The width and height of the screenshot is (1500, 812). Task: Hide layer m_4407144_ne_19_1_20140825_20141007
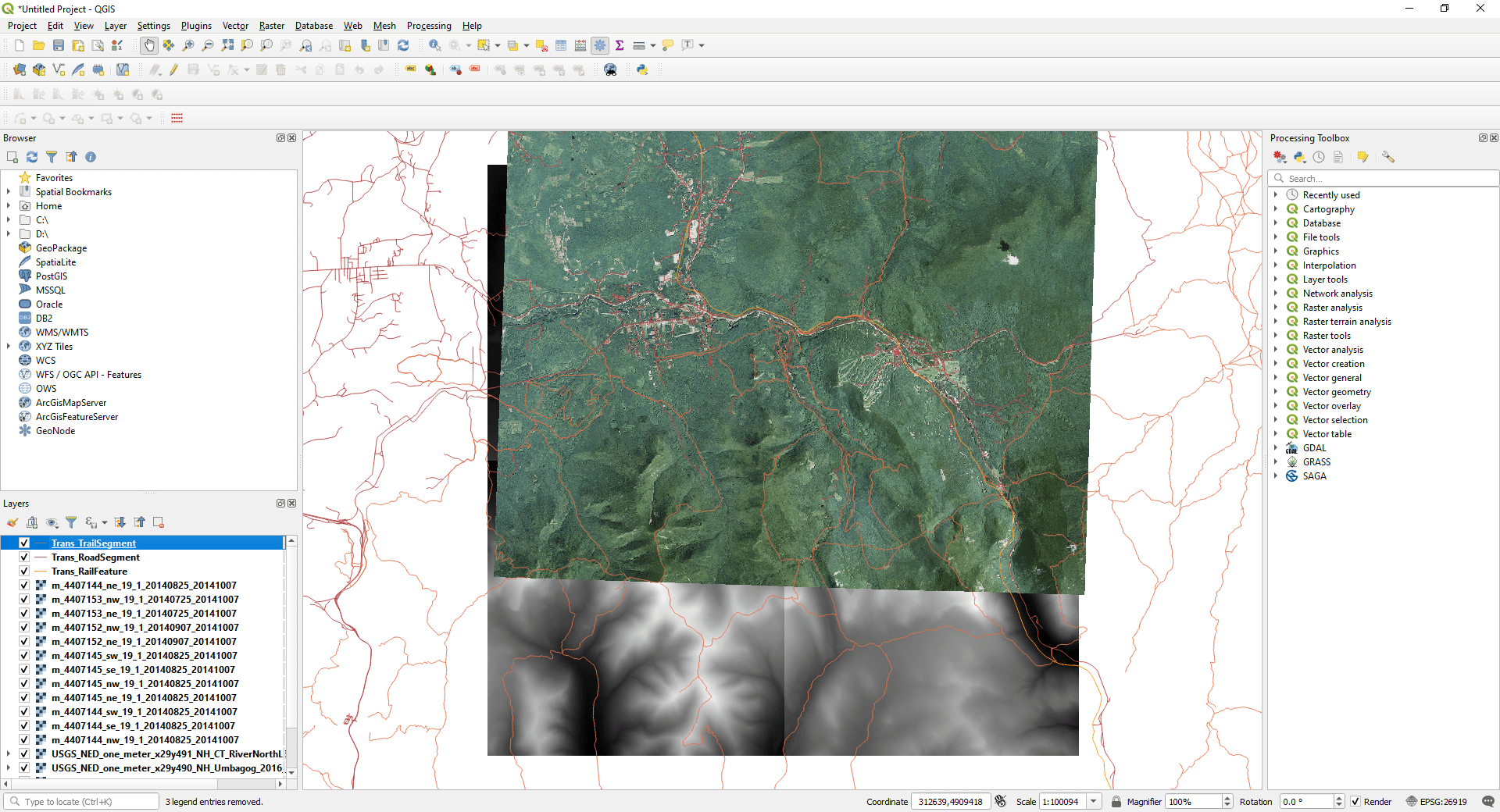[24, 586]
